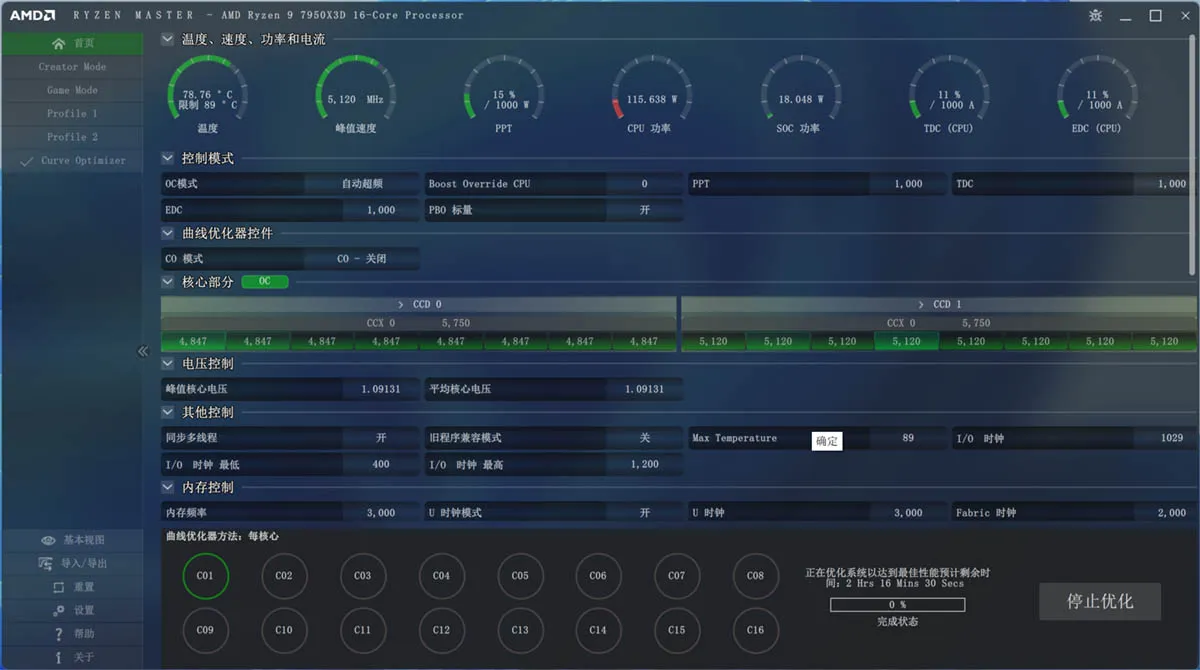Select core C05 circle
This screenshot has width=1200, height=670.
pos(520,576)
